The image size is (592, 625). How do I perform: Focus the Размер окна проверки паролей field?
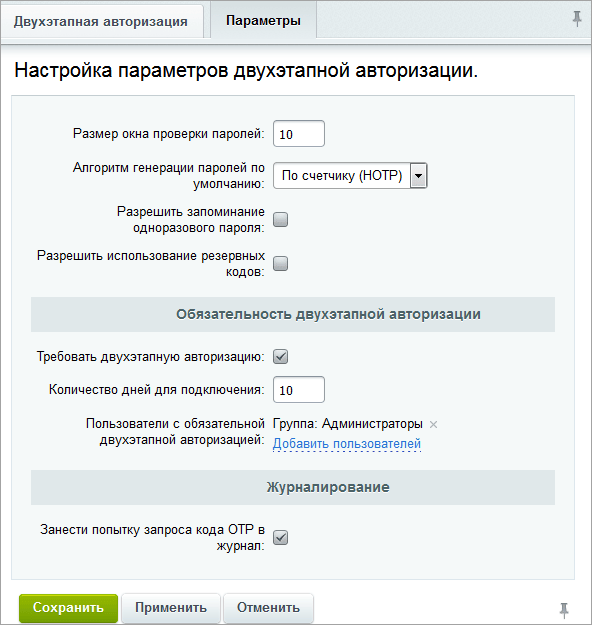point(299,134)
